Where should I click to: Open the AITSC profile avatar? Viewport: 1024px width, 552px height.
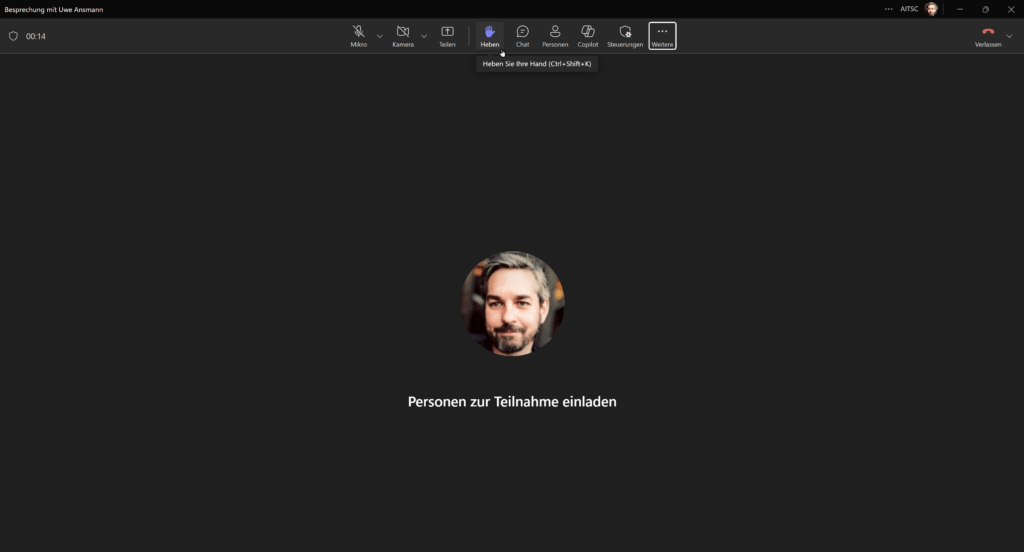pyautogui.click(x=932, y=9)
